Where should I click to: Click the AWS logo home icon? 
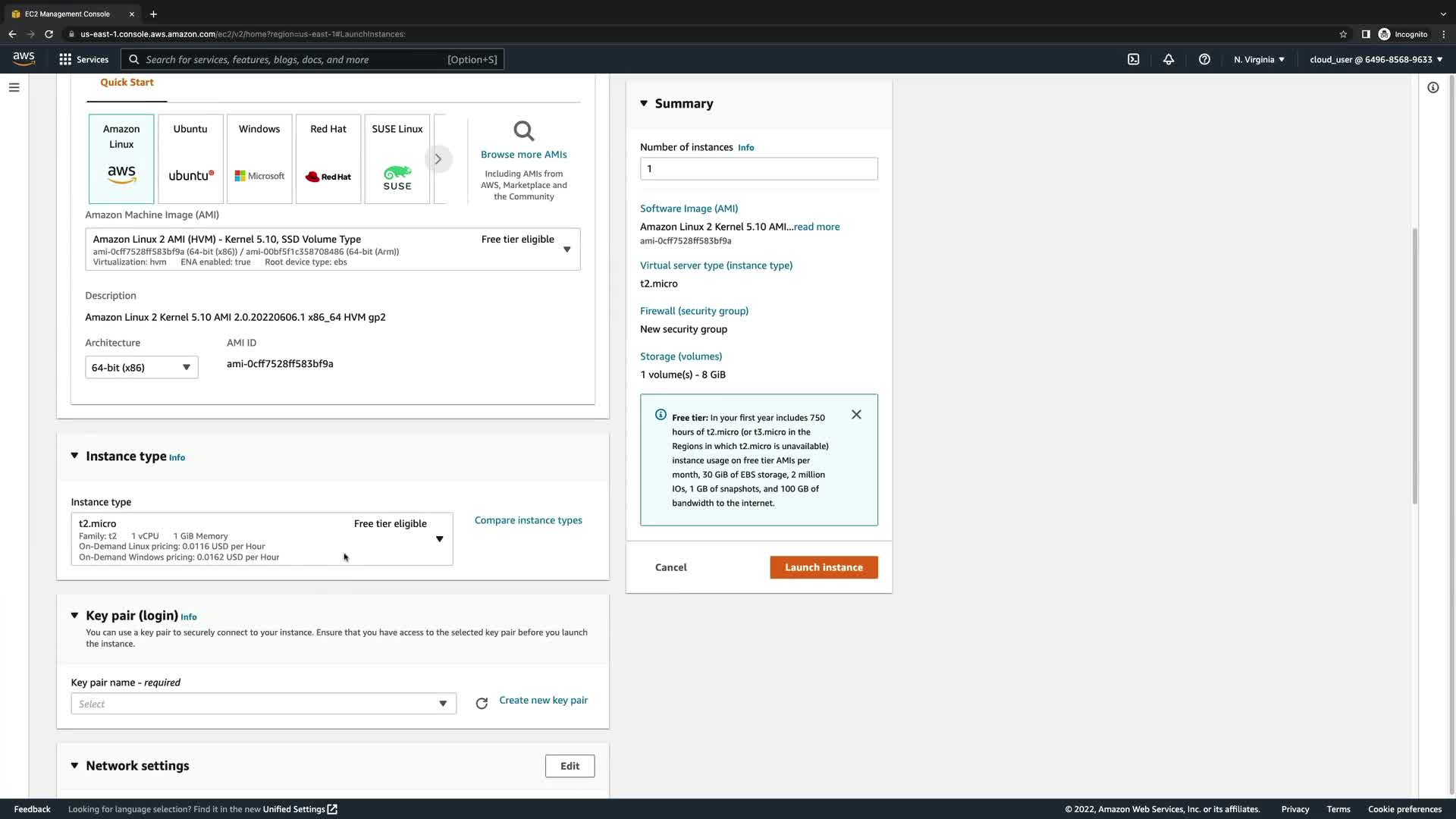click(x=24, y=58)
